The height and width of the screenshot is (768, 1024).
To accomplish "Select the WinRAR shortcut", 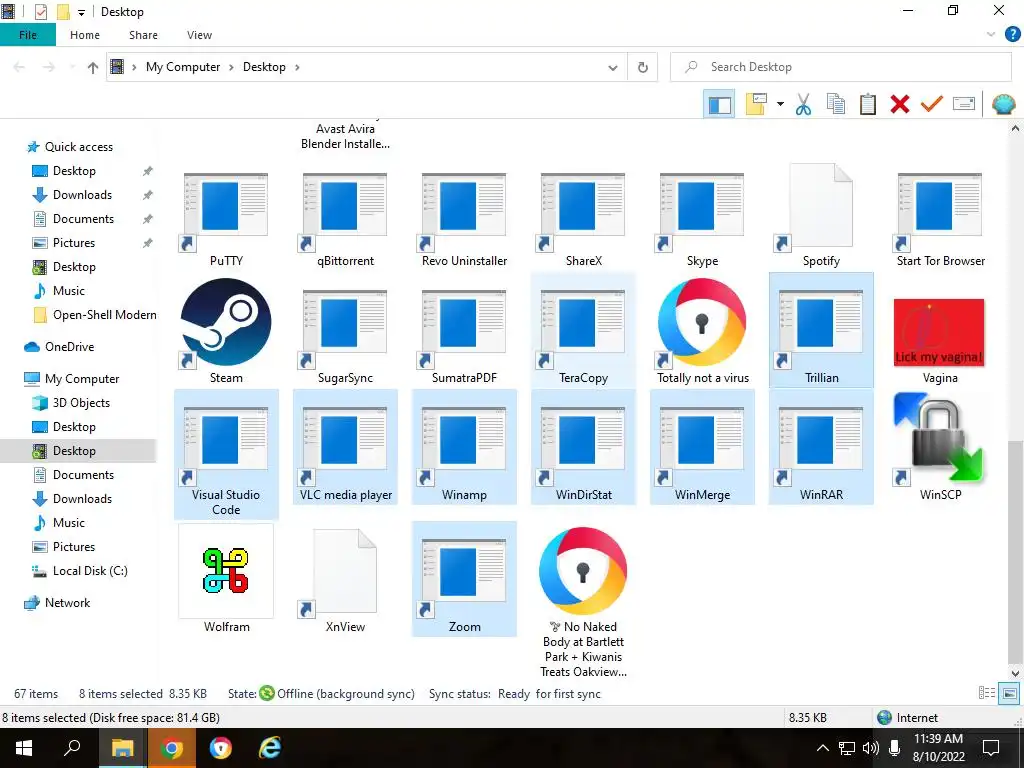I will coord(821,447).
